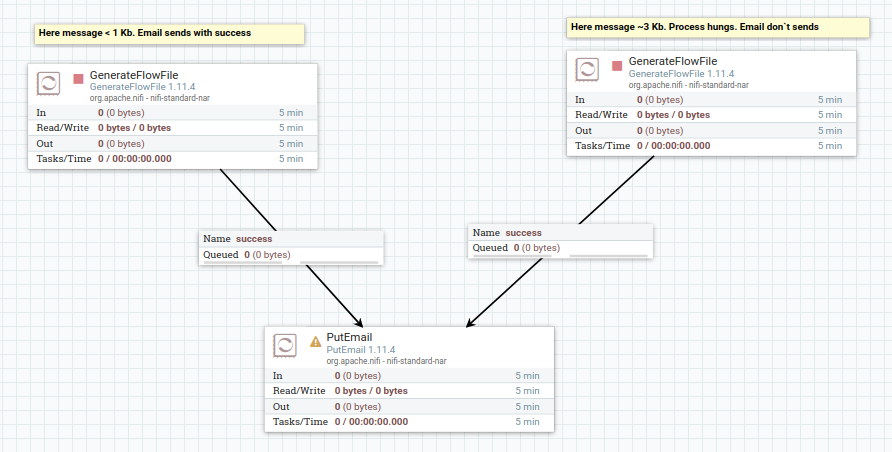Click right GenerateFlowFile Out statistics row
The height and width of the screenshot is (452, 892).
point(712,130)
